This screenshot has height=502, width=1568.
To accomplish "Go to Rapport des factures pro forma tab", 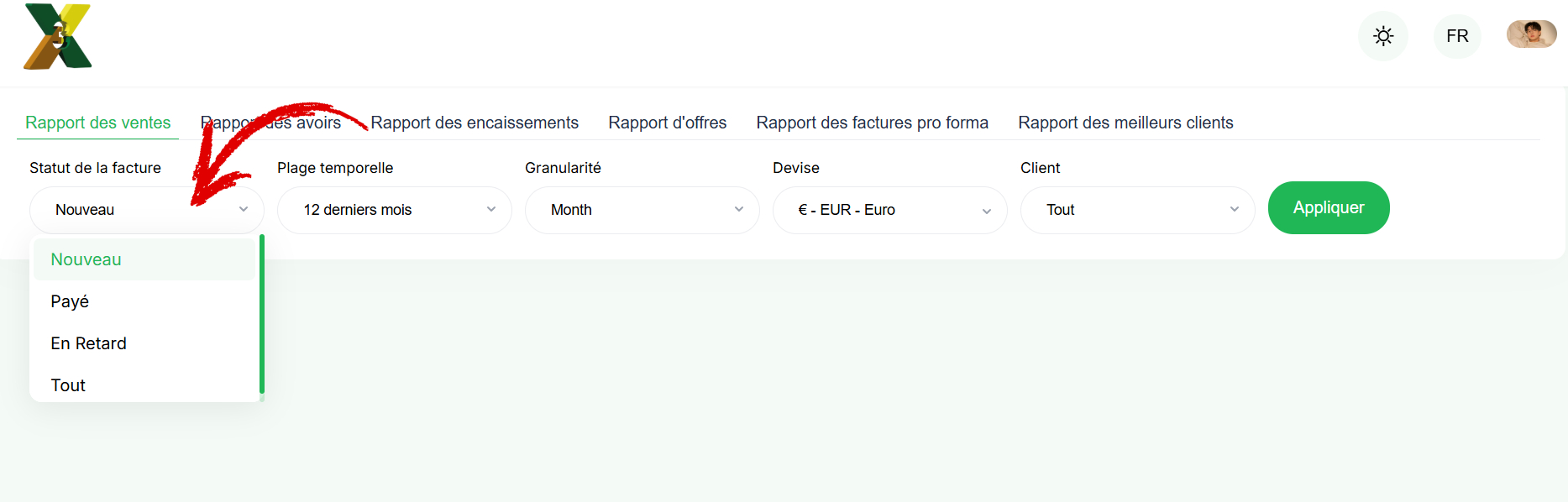I will 873,123.
